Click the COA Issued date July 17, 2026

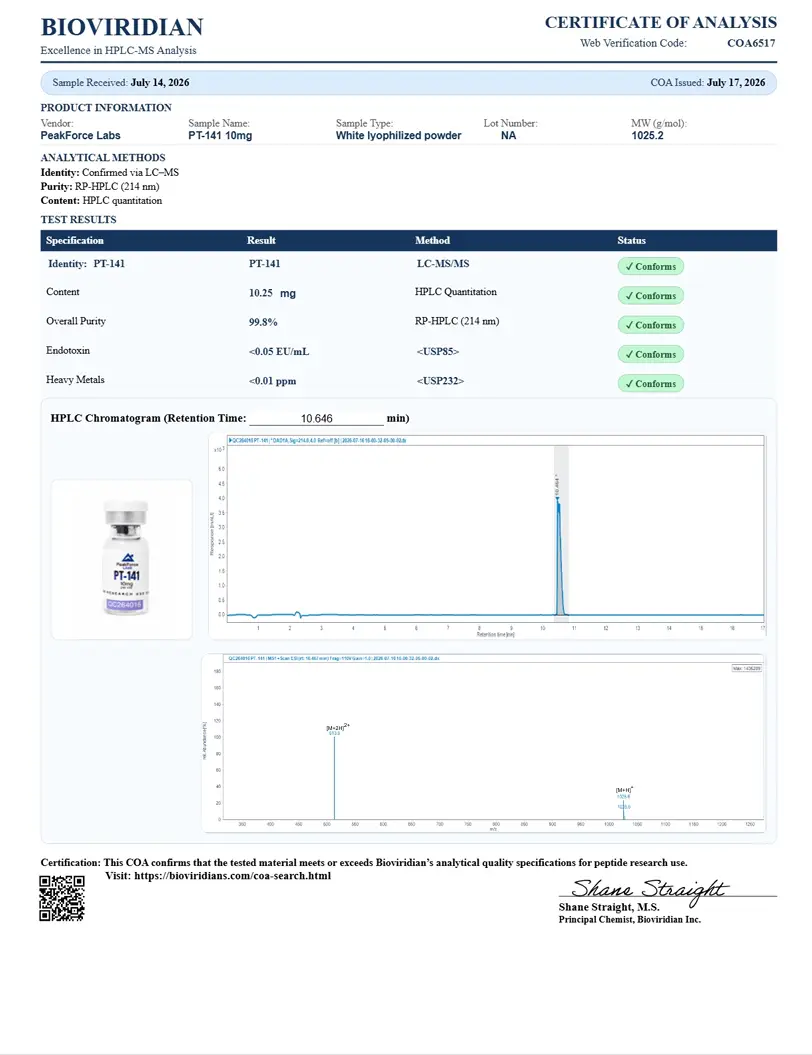click(736, 82)
